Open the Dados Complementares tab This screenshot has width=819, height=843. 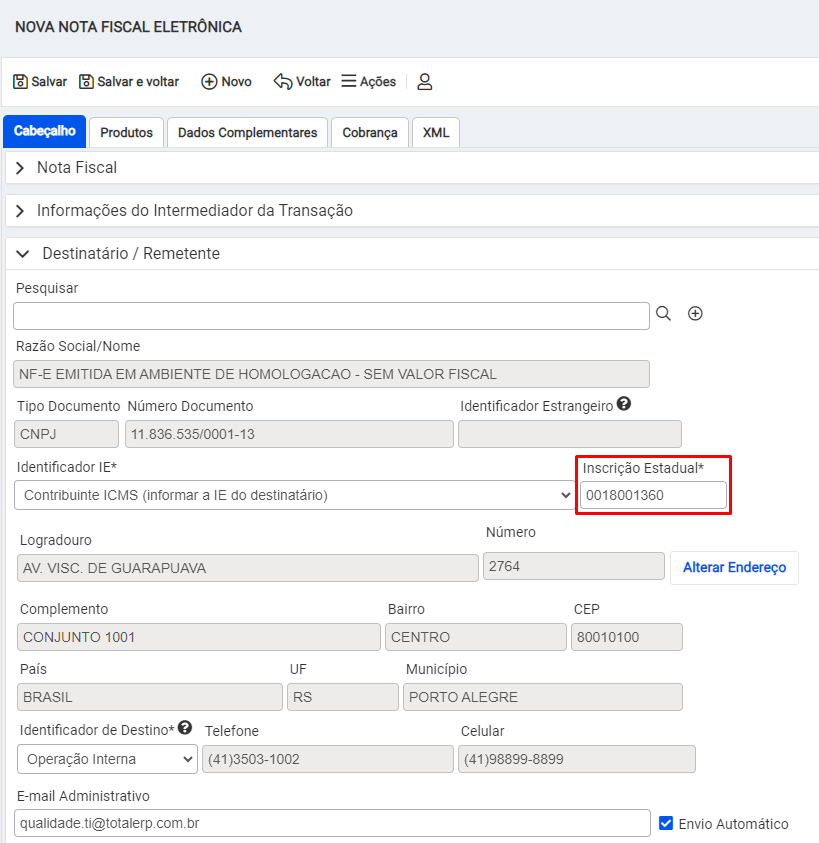coord(247,132)
